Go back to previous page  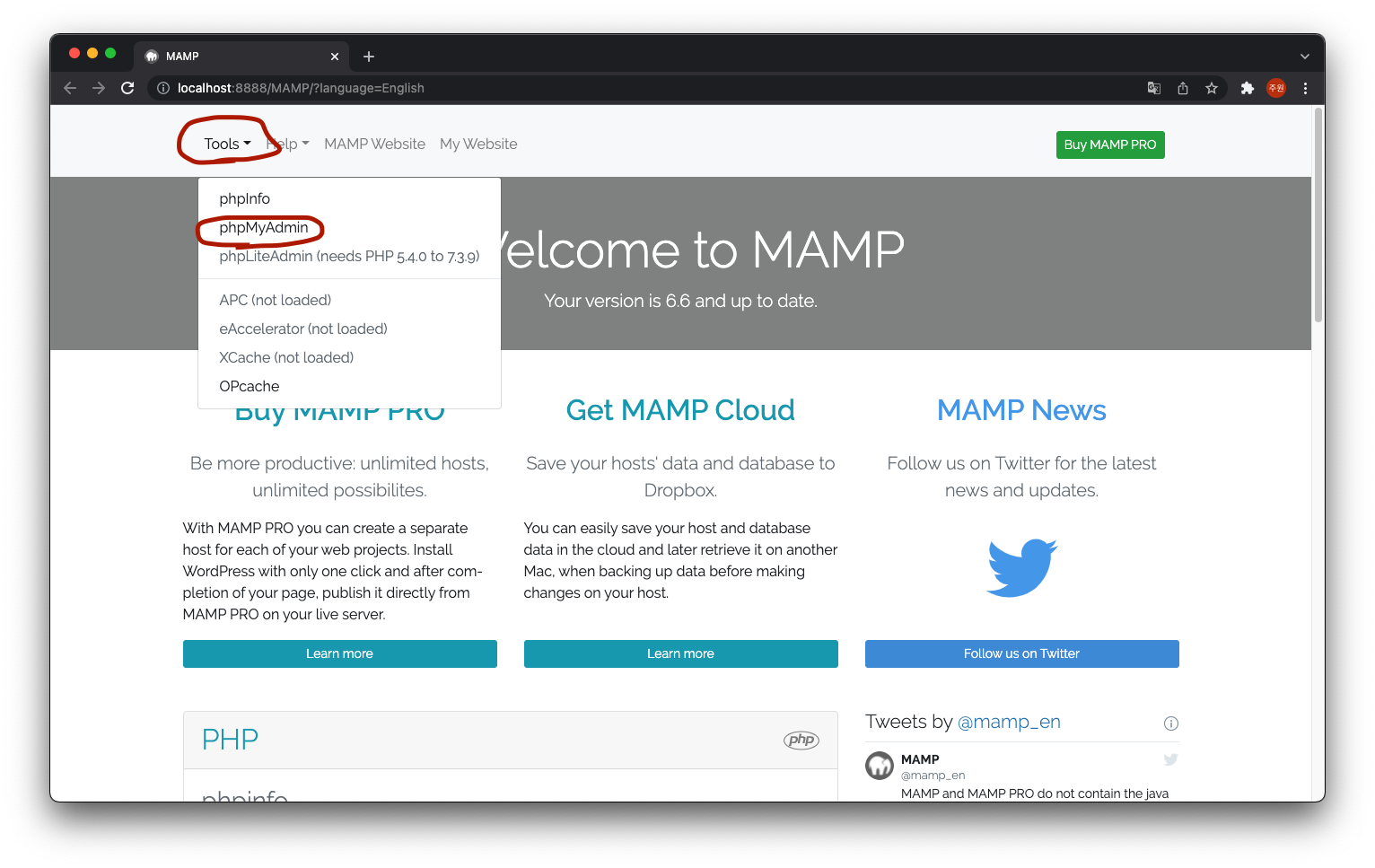click(x=70, y=88)
